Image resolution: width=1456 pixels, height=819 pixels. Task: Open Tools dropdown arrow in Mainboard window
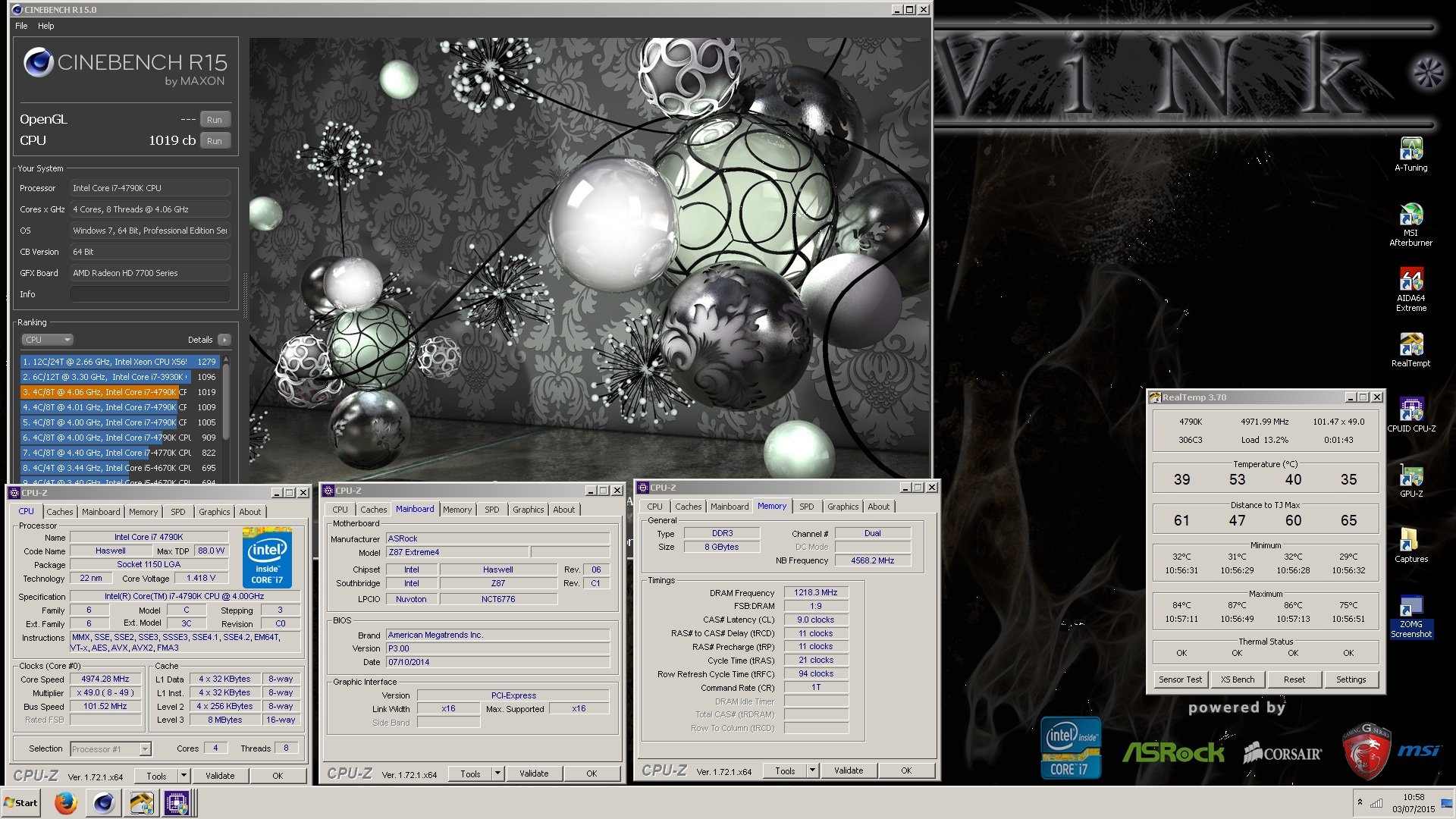click(x=498, y=773)
